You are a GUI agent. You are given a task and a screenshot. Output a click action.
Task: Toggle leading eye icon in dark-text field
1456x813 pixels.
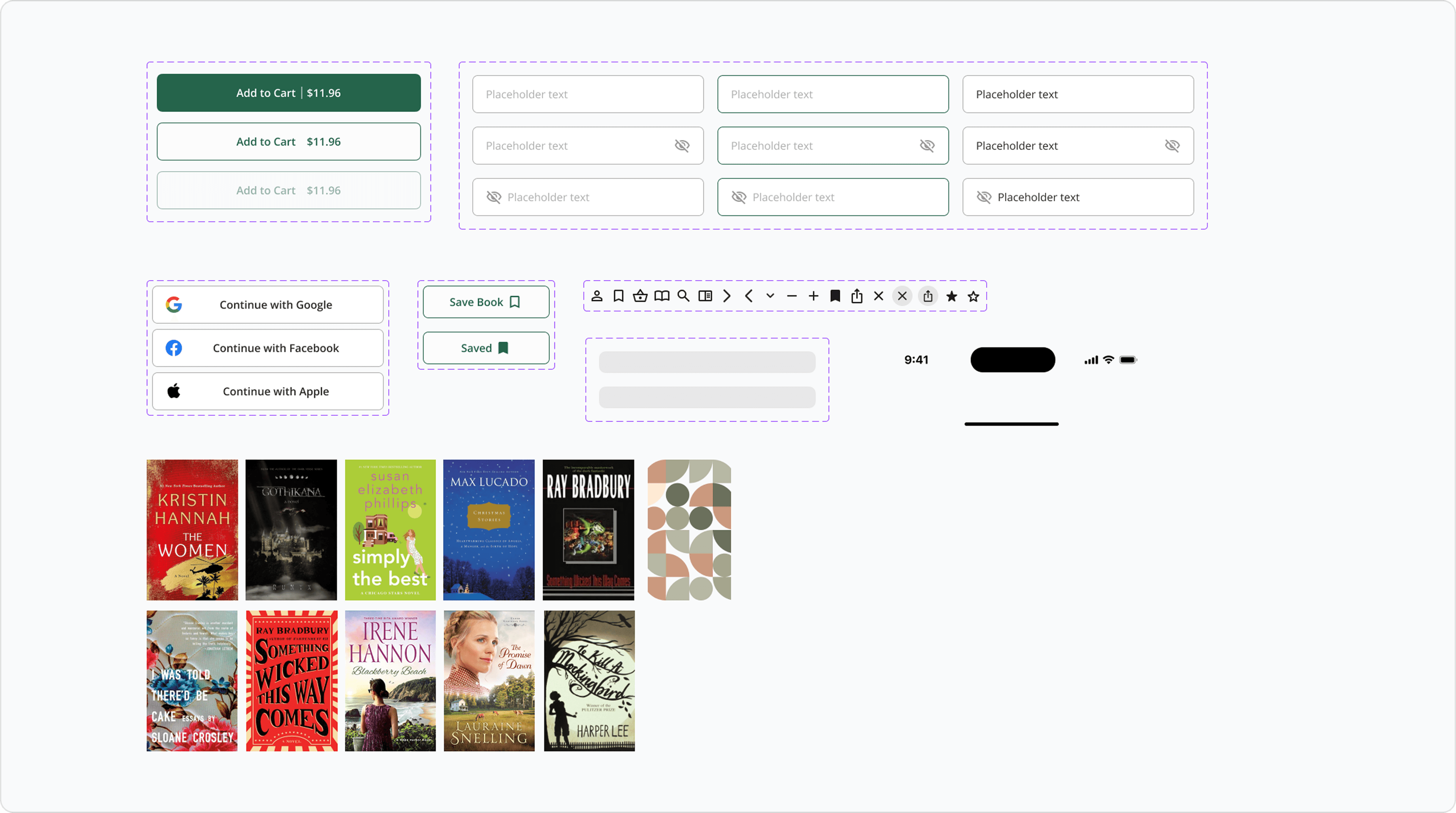[984, 197]
